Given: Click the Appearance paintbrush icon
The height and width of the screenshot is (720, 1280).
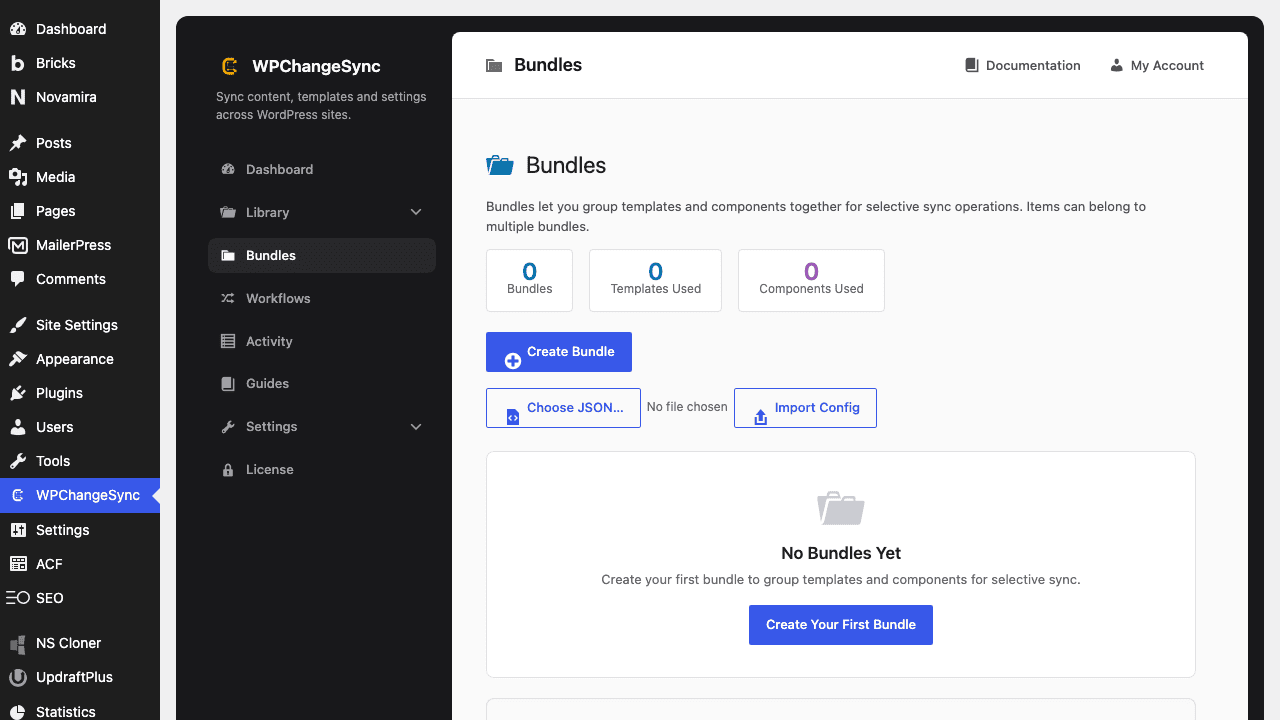Looking at the screenshot, I should pyautogui.click(x=18, y=359).
